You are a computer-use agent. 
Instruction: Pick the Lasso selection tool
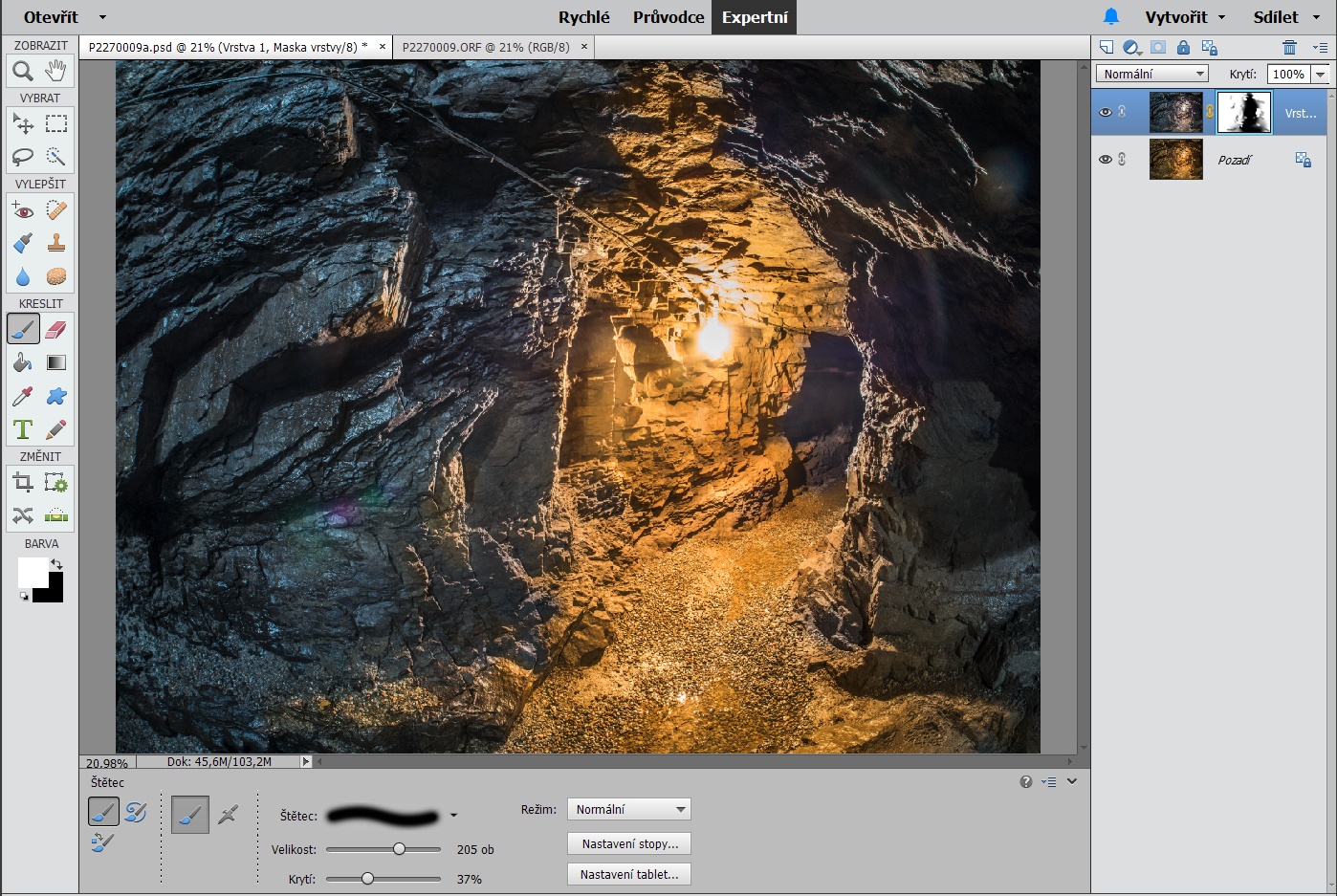[23, 157]
